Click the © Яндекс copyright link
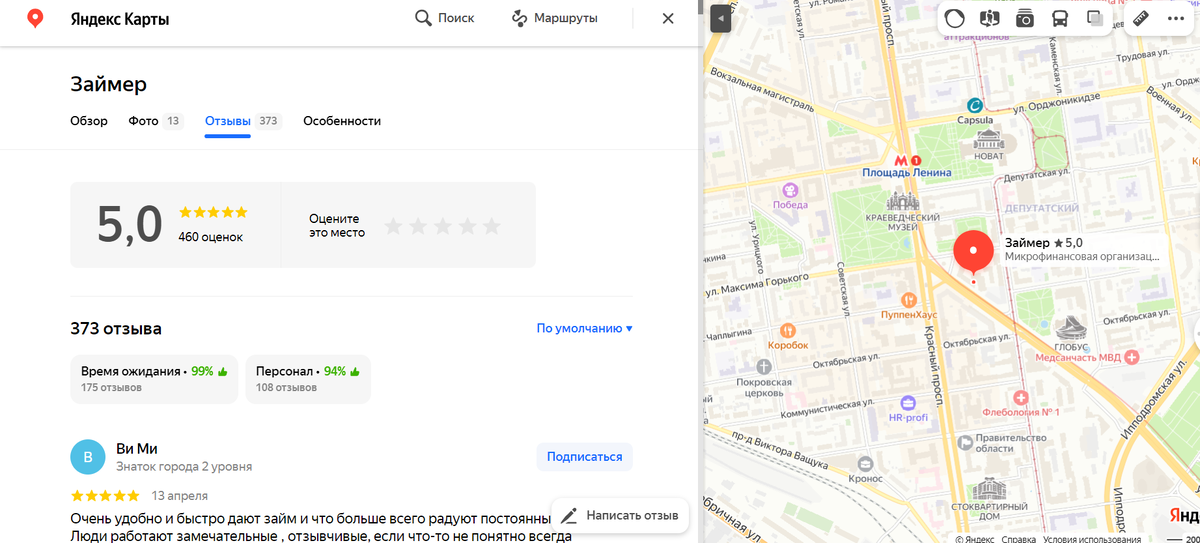 [x=975, y=539]
